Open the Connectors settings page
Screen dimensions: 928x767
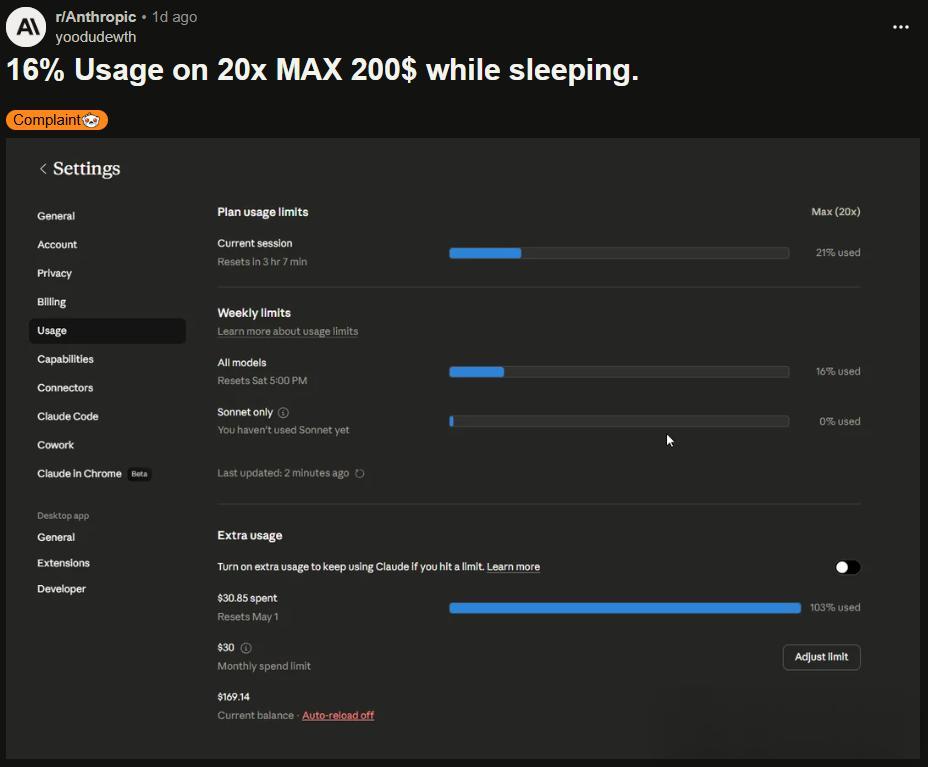point(65,388)
